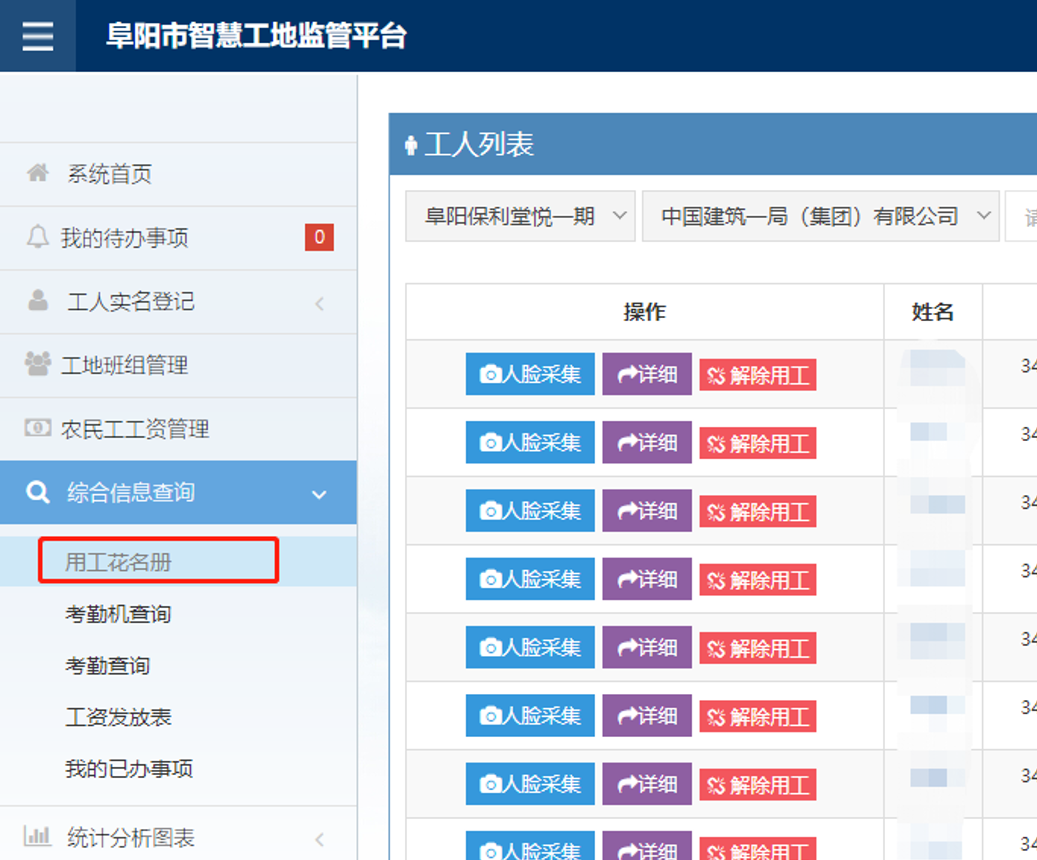Click the scissors icon on third-row 解除用工 button

pos(718,510)
